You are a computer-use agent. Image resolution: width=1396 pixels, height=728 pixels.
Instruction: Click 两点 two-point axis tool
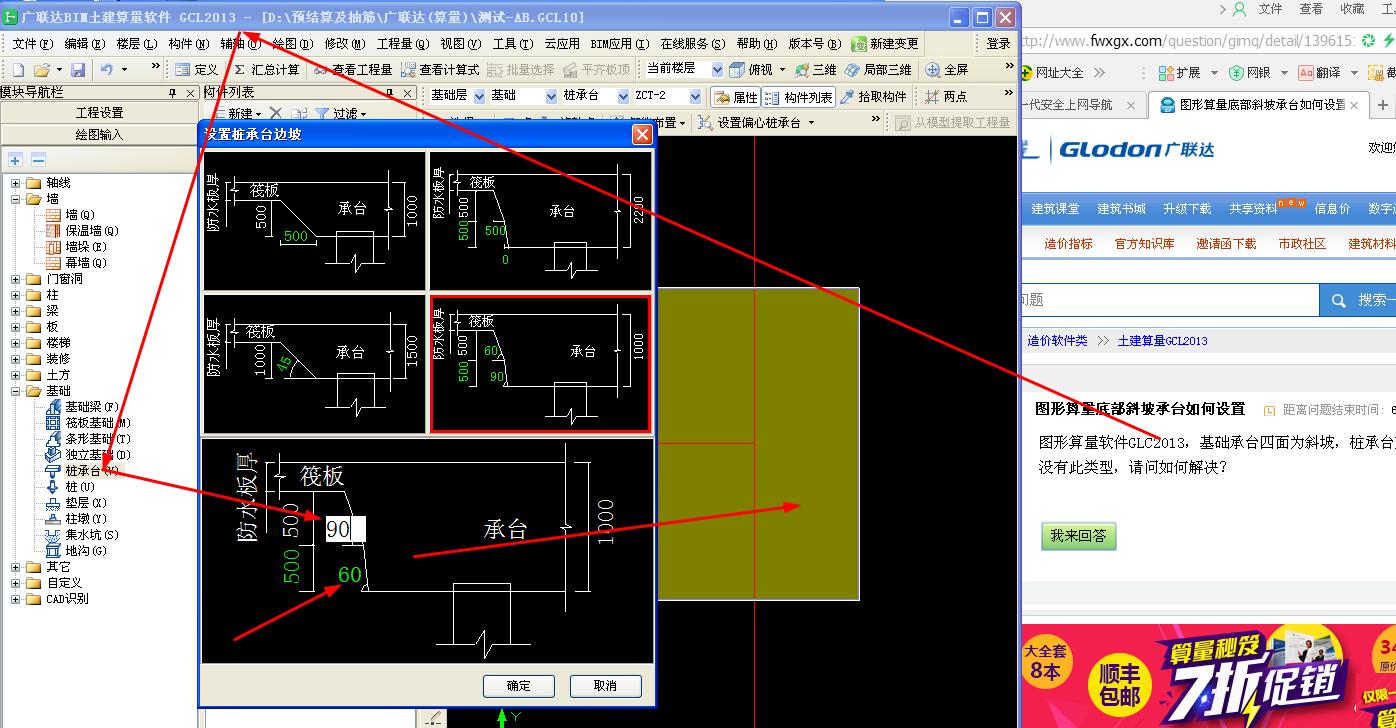coord(946,97)
